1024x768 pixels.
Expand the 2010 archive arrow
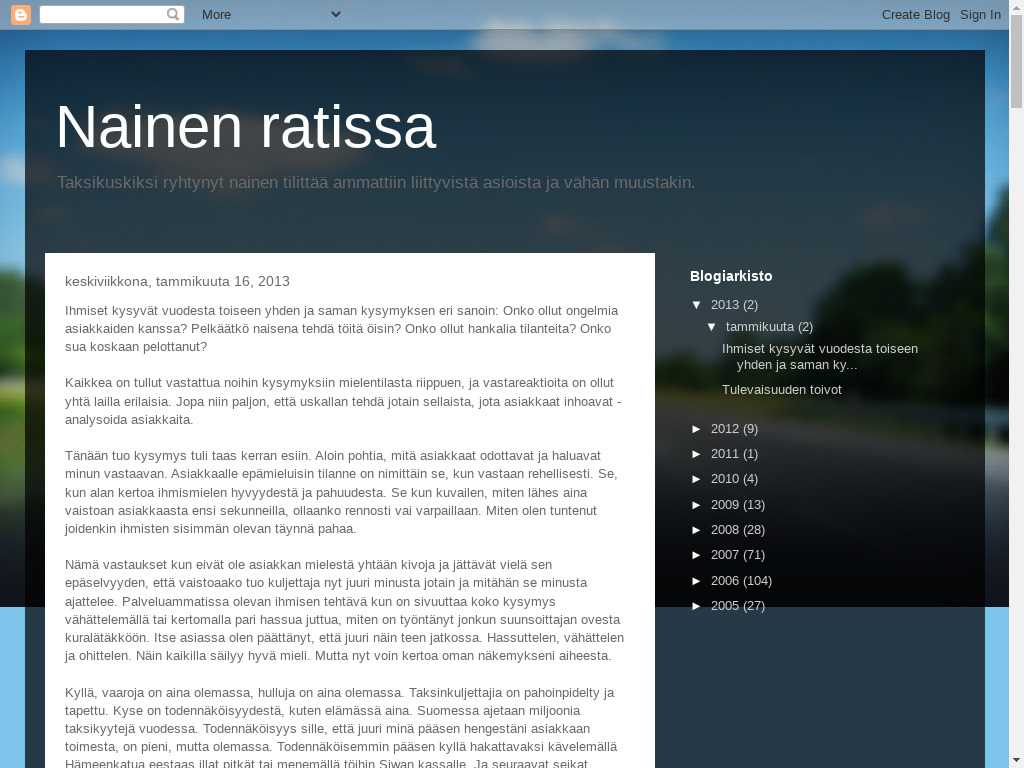click(x=698, y=478)
